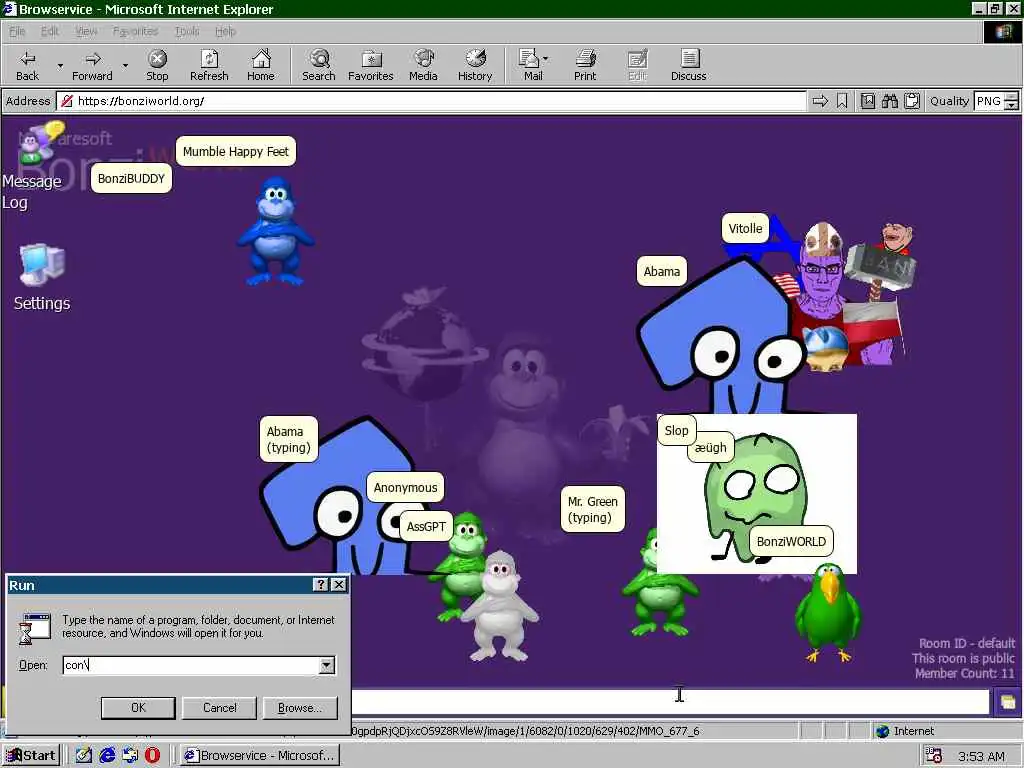This screenshot has width=1024, height=768.
Task: Click the Go arrow beside the address bar
Action: (820, 101)
